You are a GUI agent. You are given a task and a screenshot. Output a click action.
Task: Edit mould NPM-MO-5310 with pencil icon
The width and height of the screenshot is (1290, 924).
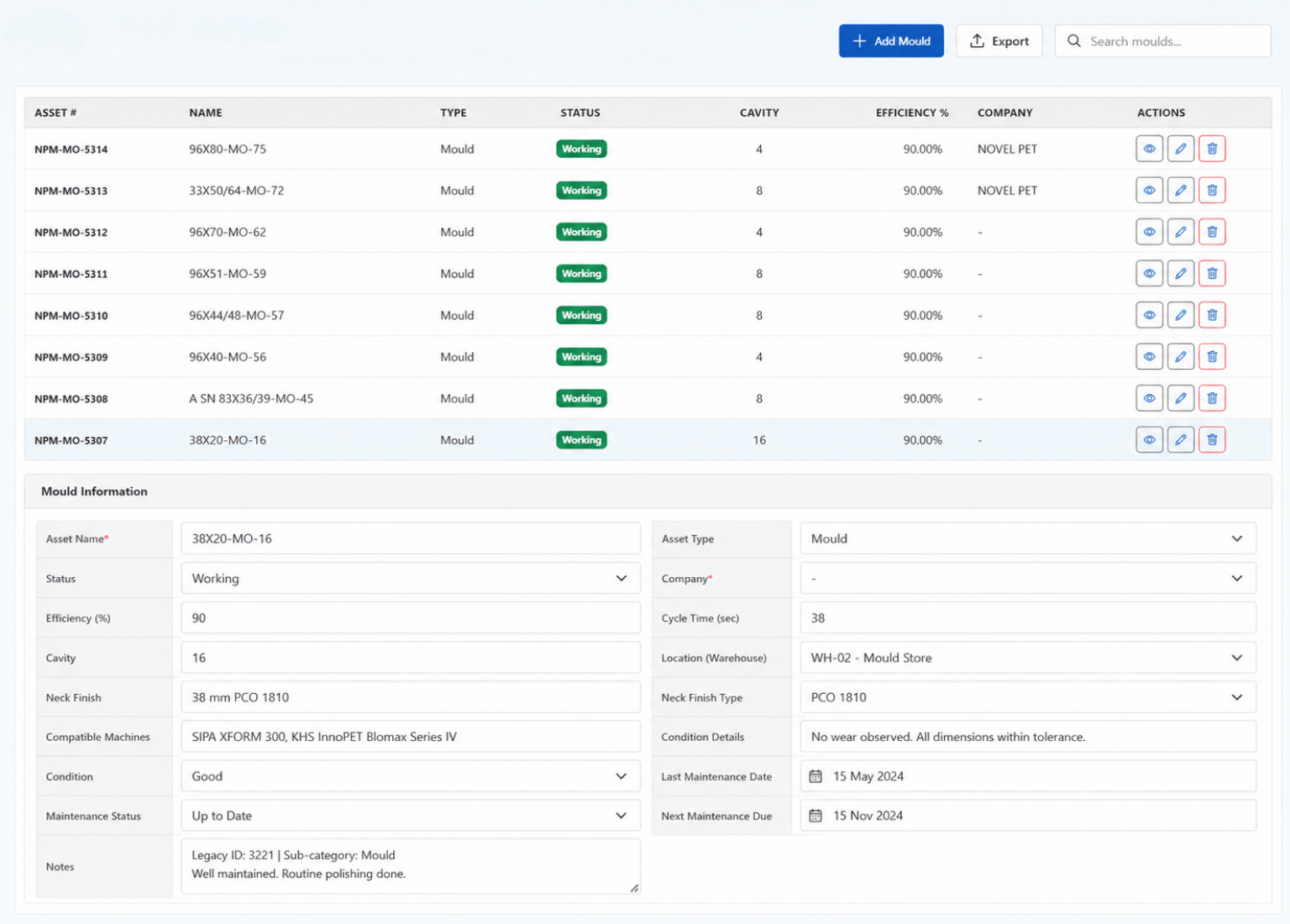[1180, 315]
